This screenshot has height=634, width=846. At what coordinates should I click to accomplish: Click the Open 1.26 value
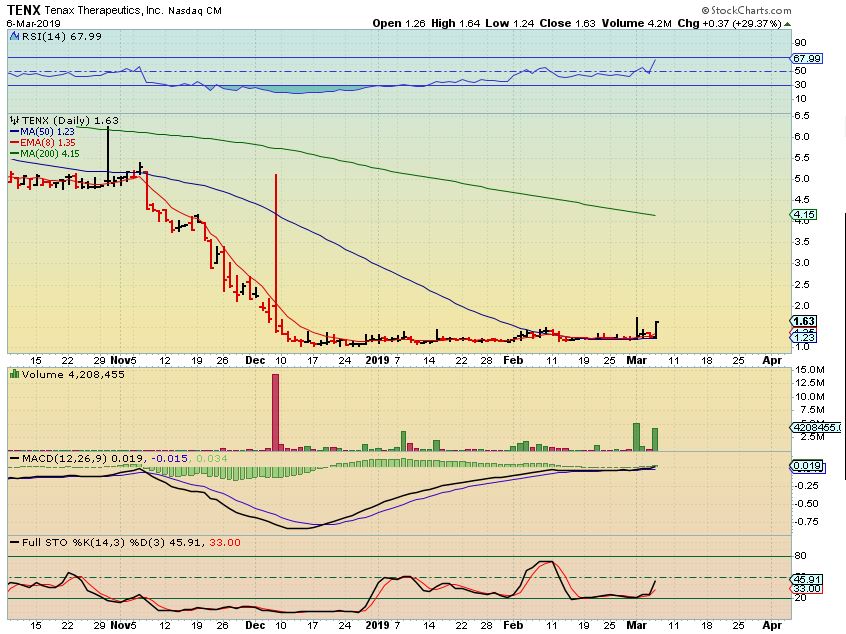click(399, 24)
